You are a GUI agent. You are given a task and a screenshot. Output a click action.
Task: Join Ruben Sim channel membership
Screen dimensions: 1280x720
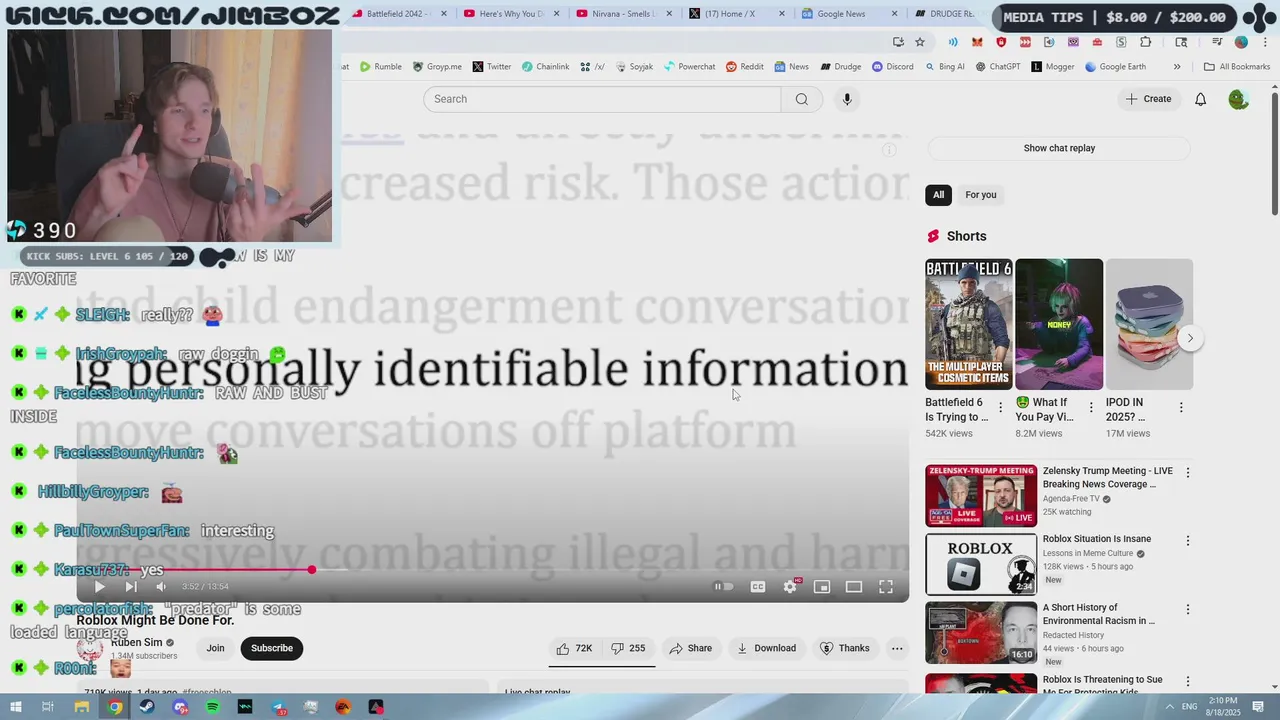click(x=215, y=648)
